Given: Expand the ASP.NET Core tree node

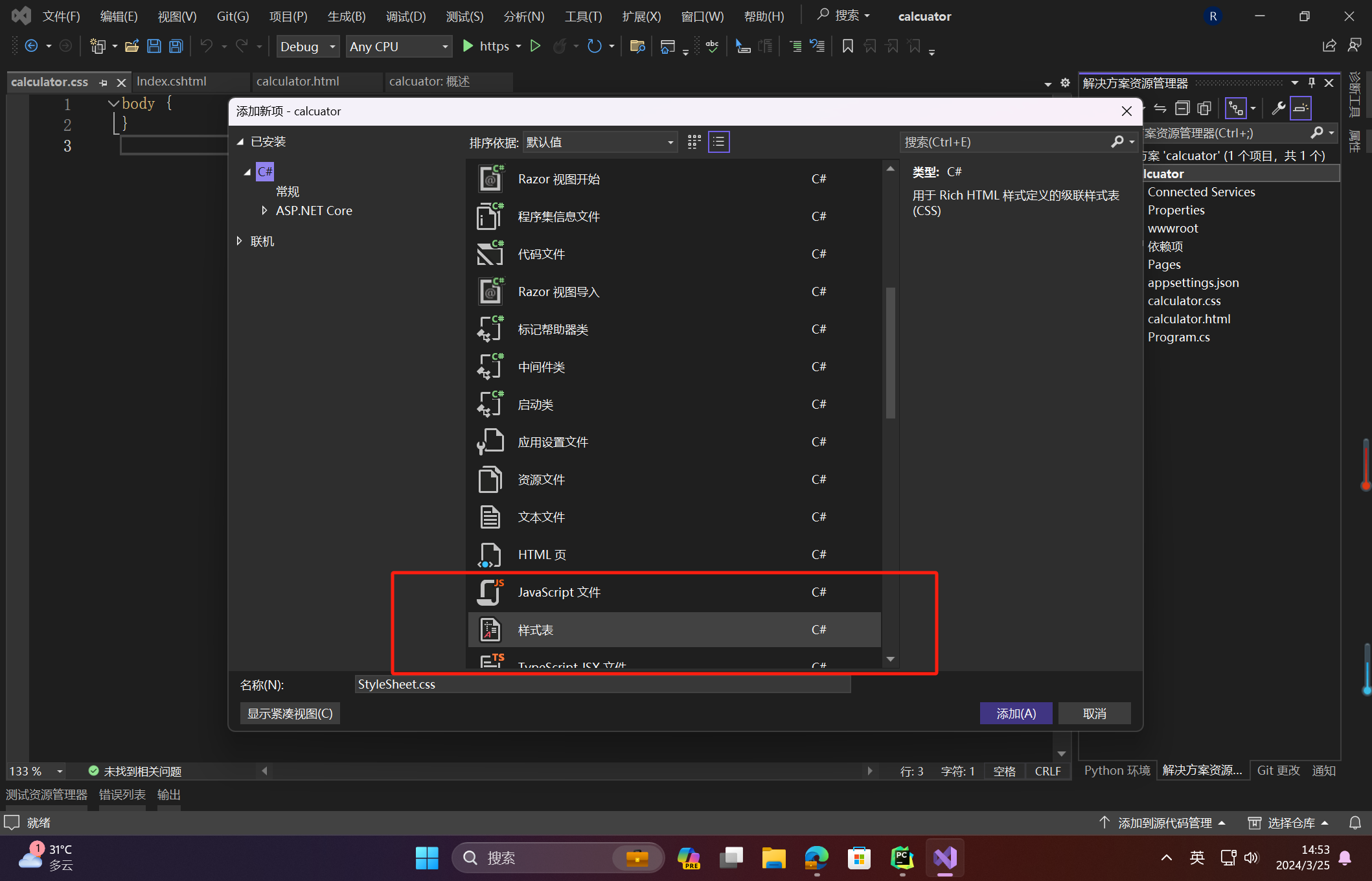Looking at the screenshot, I should click(x=264, y=211).
